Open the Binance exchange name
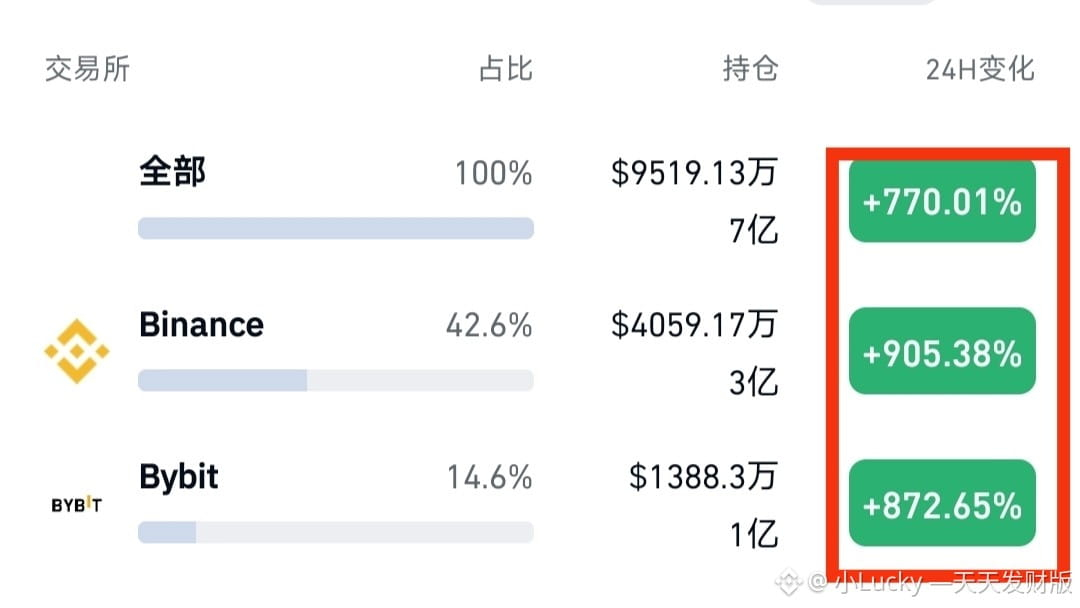 (201, 324)
